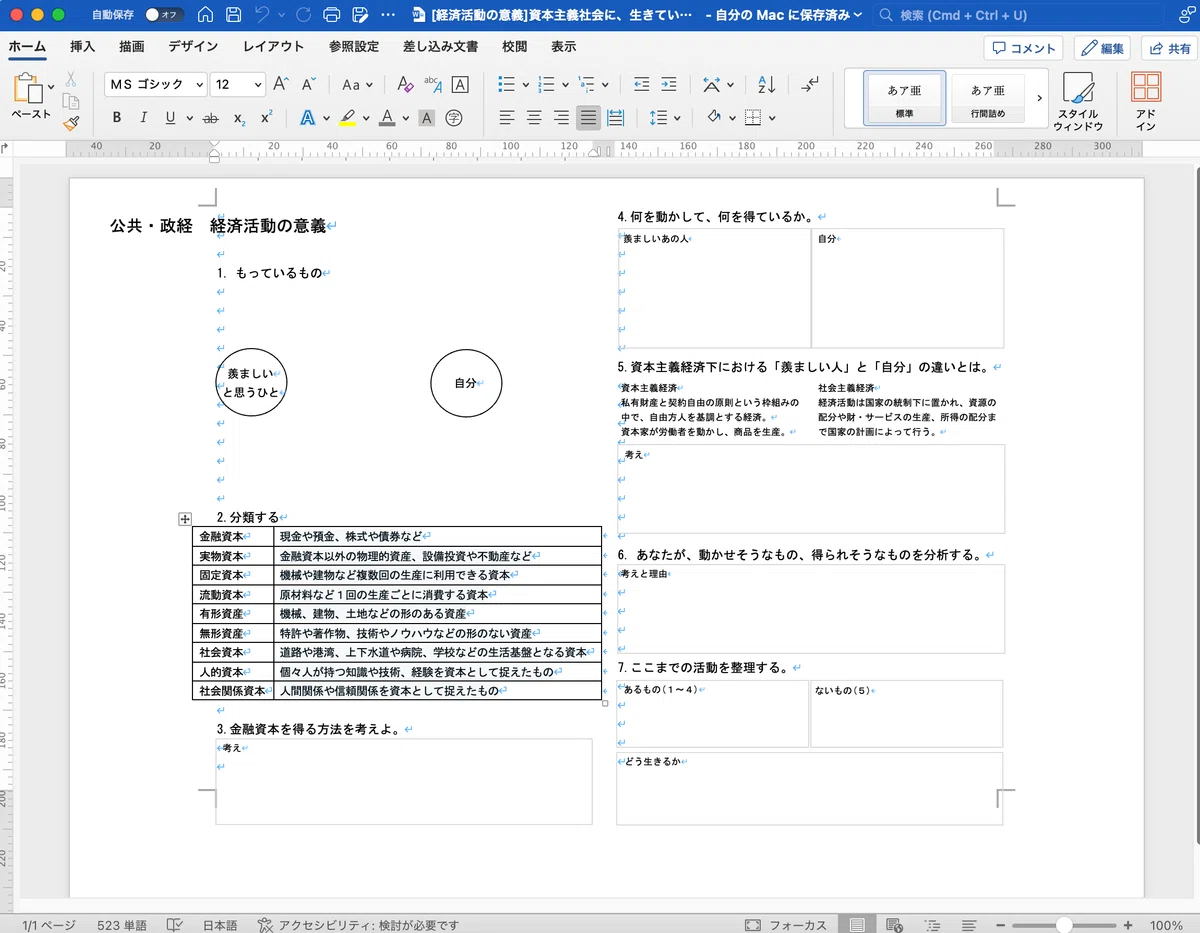Click the Copy icon

[x=71, y=101]
